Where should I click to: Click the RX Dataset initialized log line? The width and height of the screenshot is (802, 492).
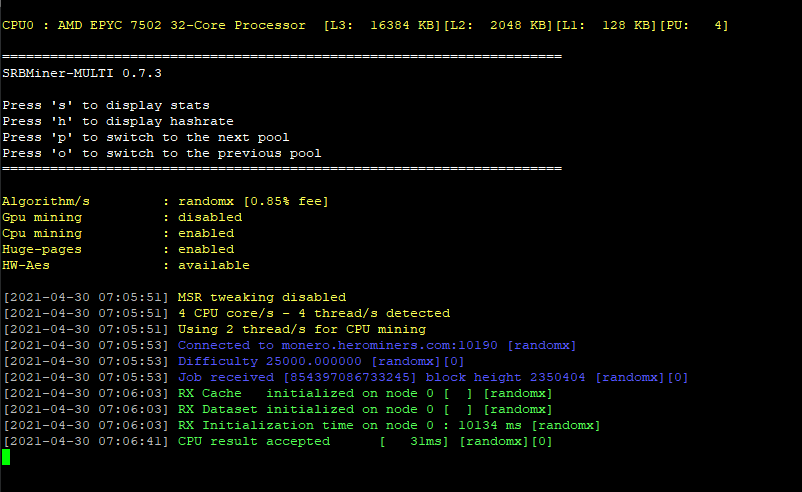[278, 409]
